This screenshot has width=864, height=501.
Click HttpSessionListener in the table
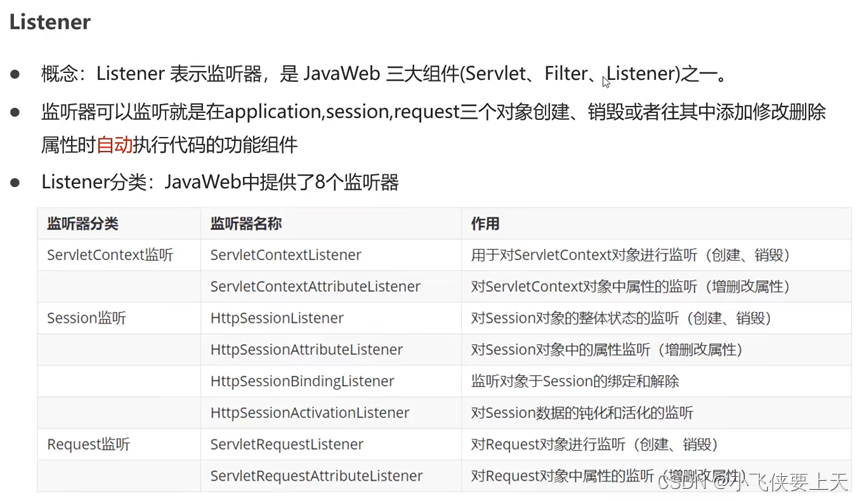click(x=277, y=318)
